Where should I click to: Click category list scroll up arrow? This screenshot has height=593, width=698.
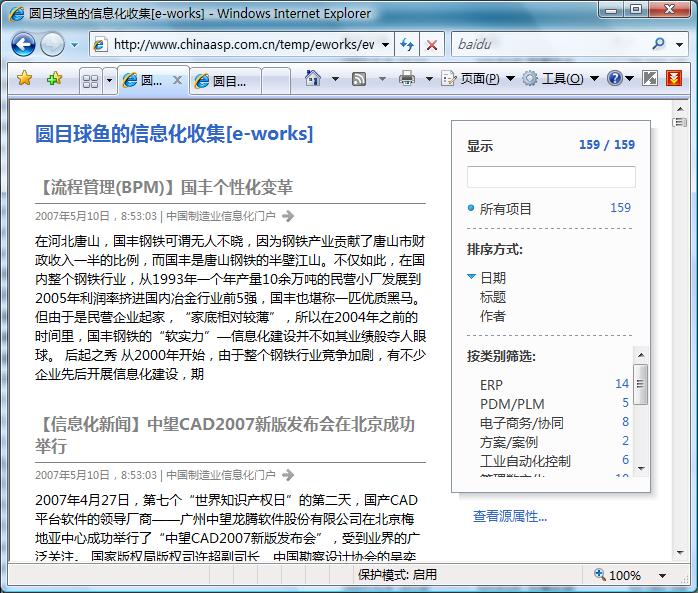pyautogui.click(x=641, y=355)
